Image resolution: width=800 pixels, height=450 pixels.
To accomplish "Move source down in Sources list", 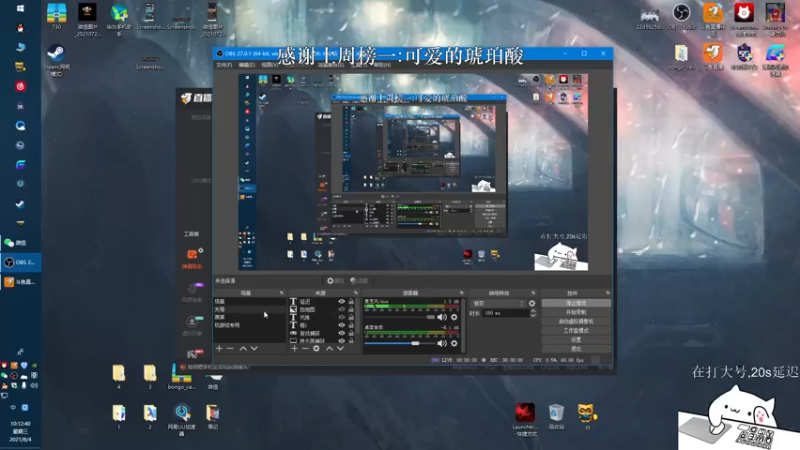I will tap(340, 348).
